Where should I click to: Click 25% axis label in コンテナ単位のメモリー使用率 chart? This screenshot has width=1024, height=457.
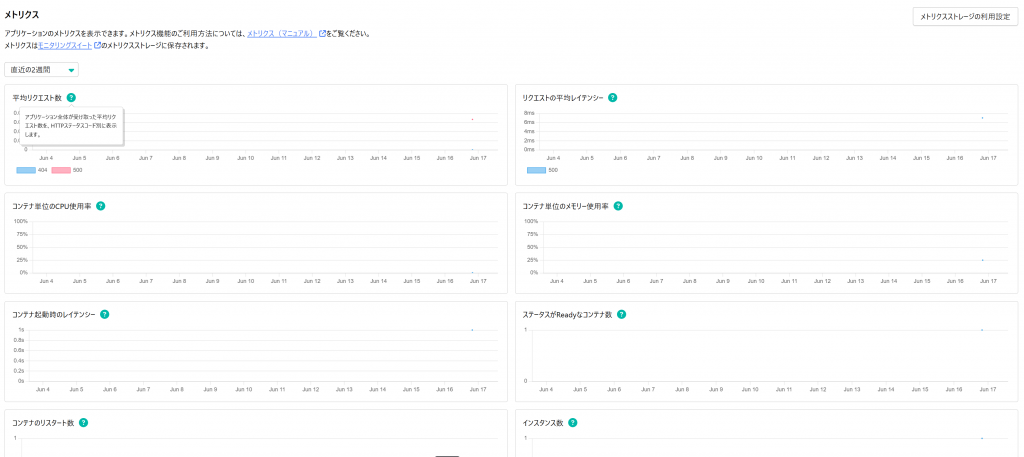click(532, 259)
